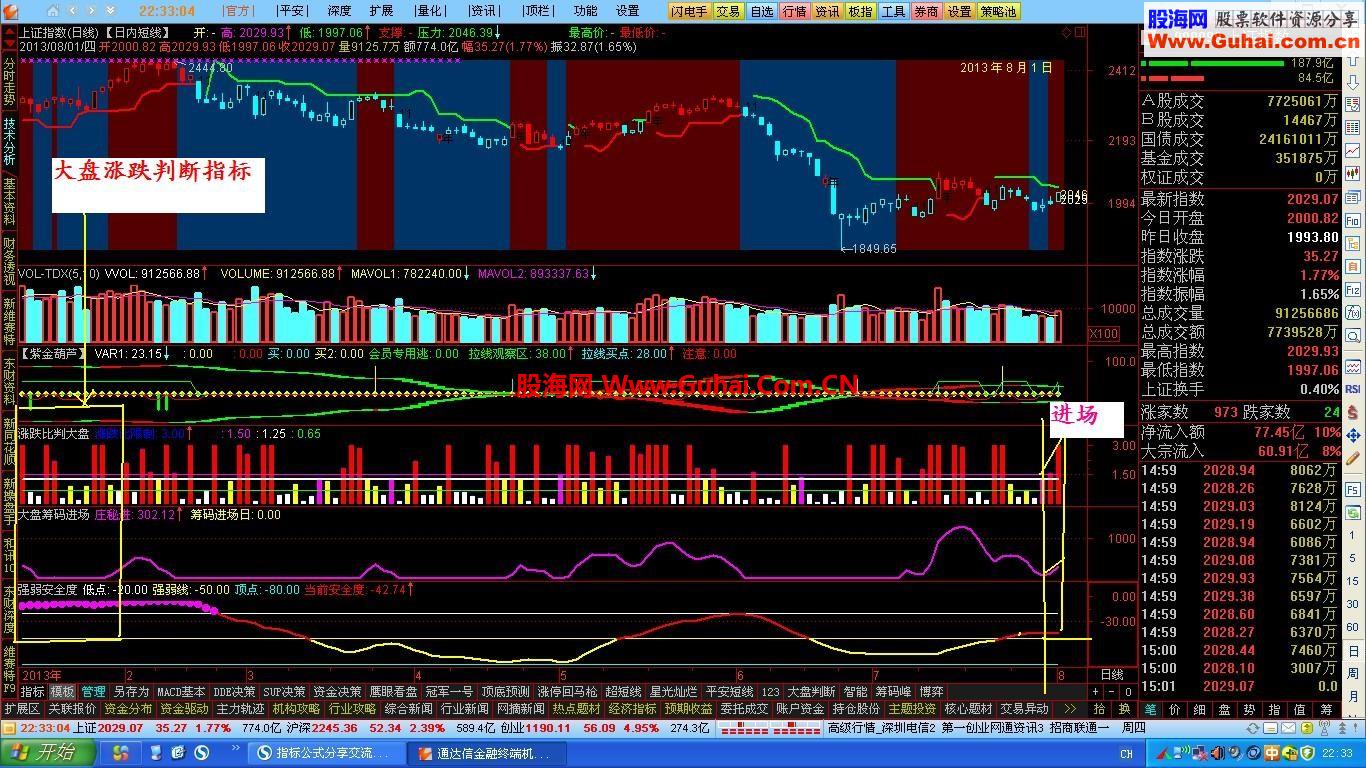
Task: Click the checklist icon in right sidebar
Action: coord(1353,105)
